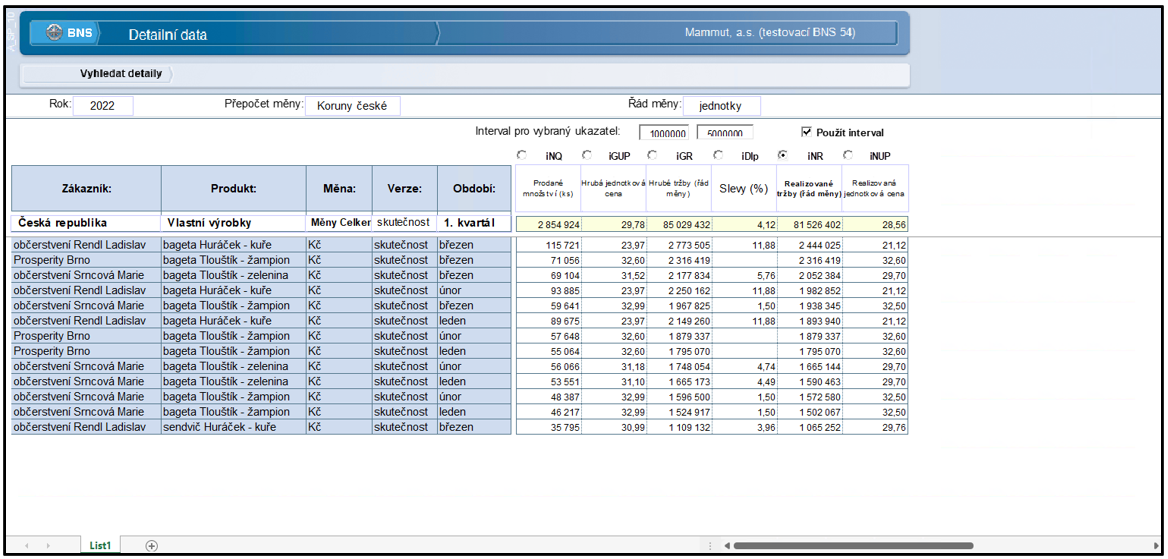Click the sheet navigation right arrow

(x=47, y=546)
